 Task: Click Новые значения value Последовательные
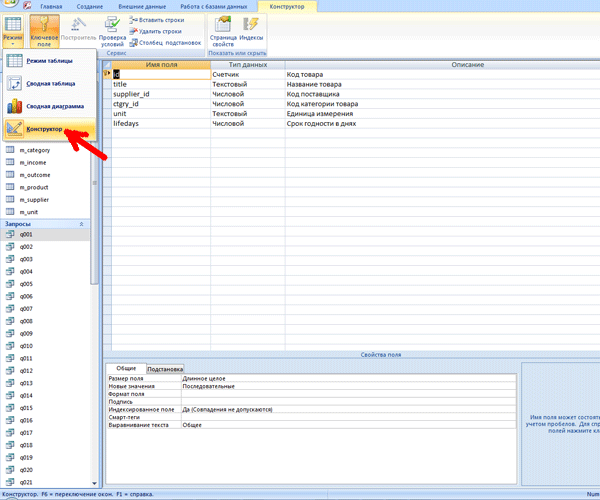point(349,386)
